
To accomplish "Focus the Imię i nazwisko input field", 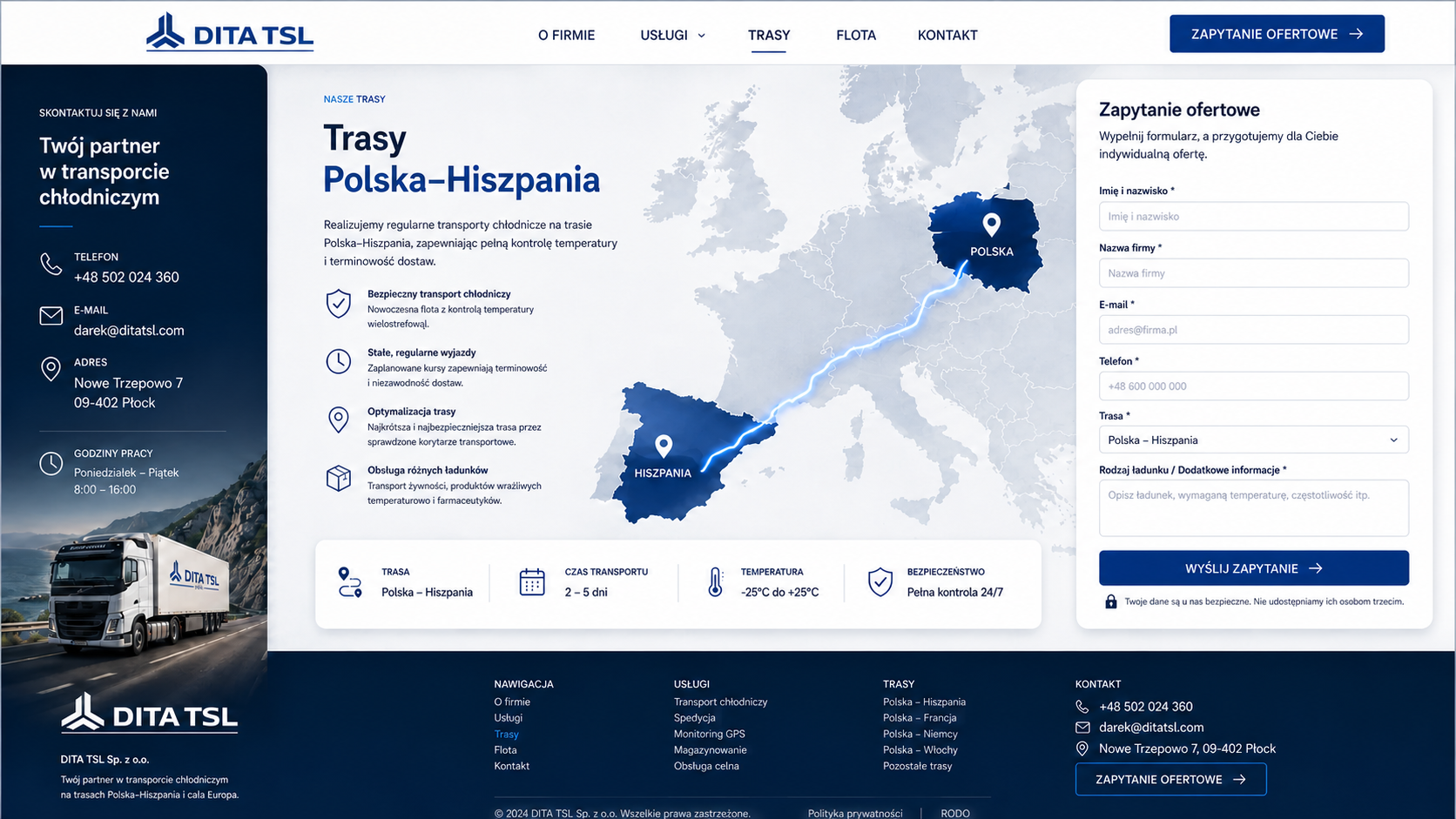I will click(1254, 216).
